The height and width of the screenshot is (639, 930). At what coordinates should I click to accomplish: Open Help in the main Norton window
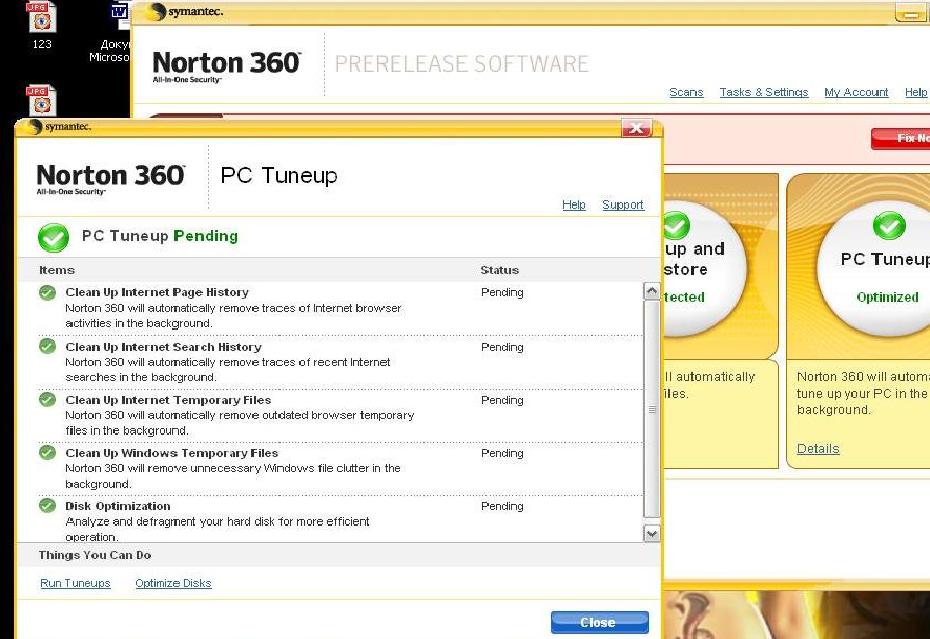tap(916, 93)
